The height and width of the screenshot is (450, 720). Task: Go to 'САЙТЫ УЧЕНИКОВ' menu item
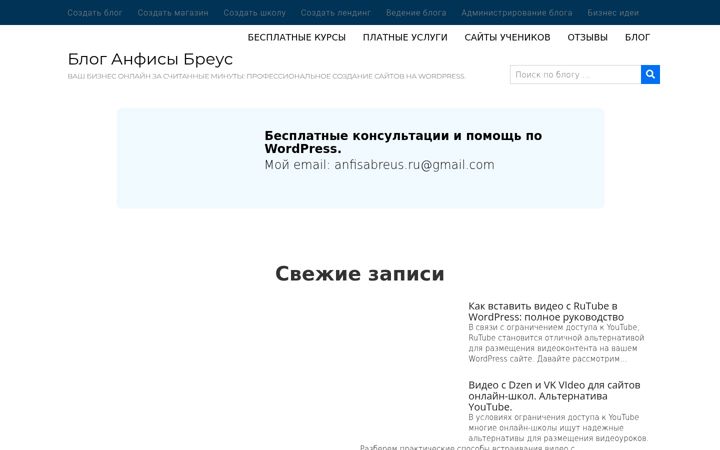tap(507, 37)
